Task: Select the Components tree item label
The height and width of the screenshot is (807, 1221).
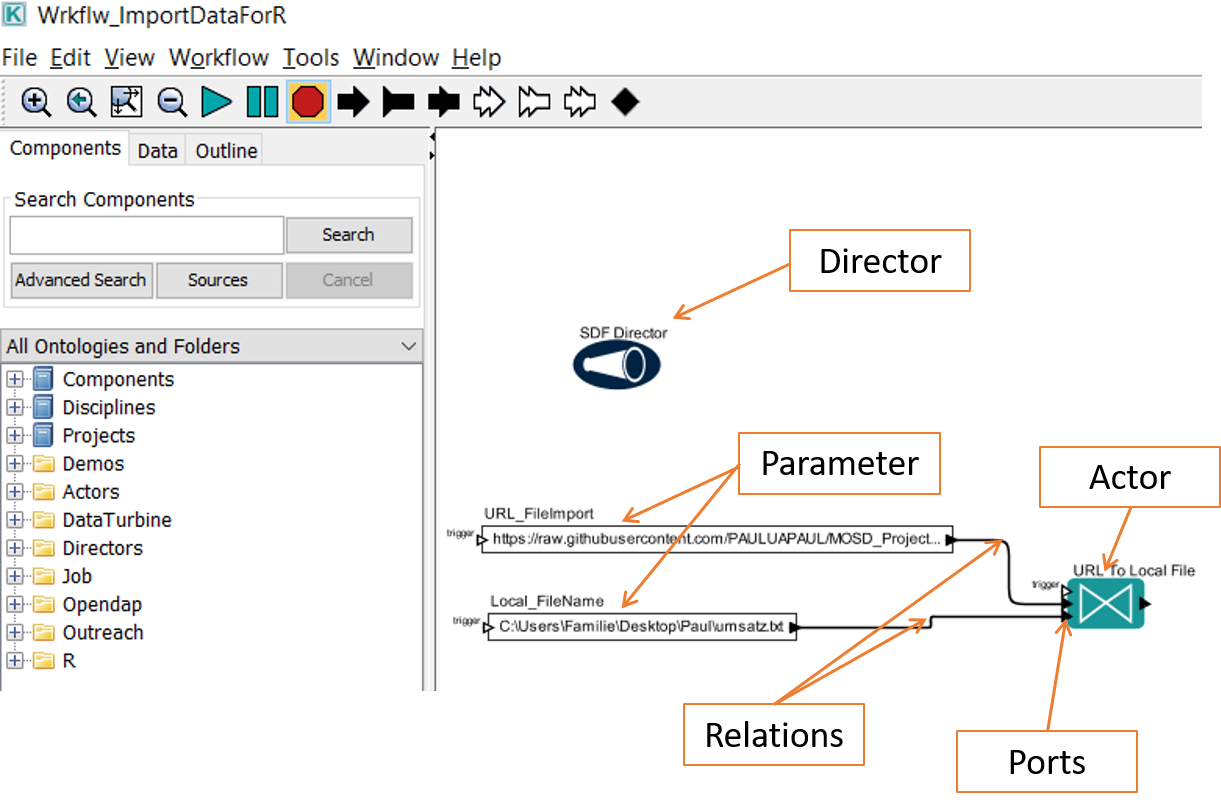Action: click(118, 379)
